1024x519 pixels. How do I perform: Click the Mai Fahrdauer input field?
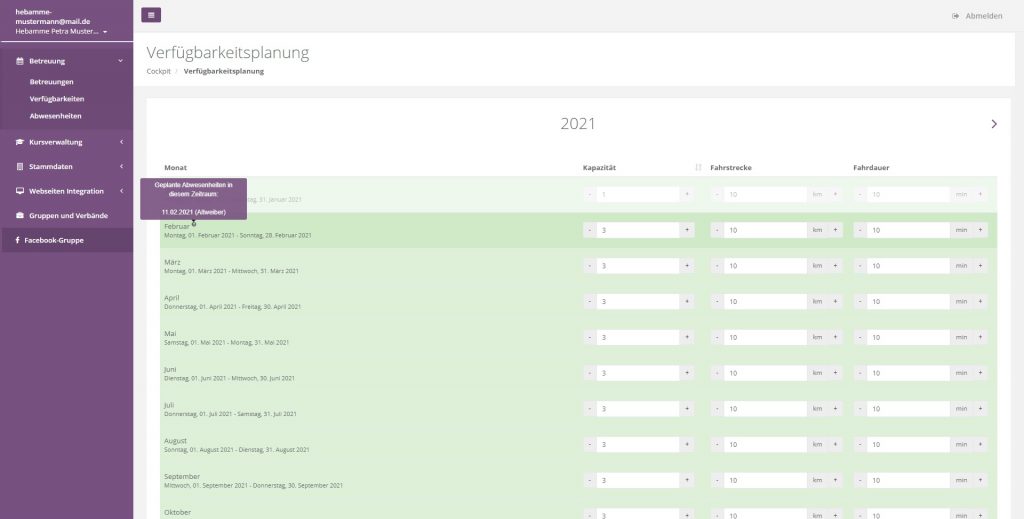click(907, 338)
